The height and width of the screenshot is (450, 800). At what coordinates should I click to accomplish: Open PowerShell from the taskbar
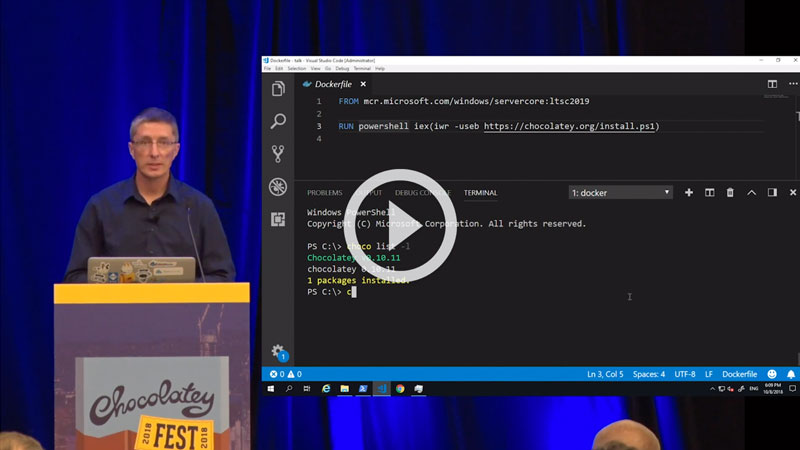coord(363,389)
